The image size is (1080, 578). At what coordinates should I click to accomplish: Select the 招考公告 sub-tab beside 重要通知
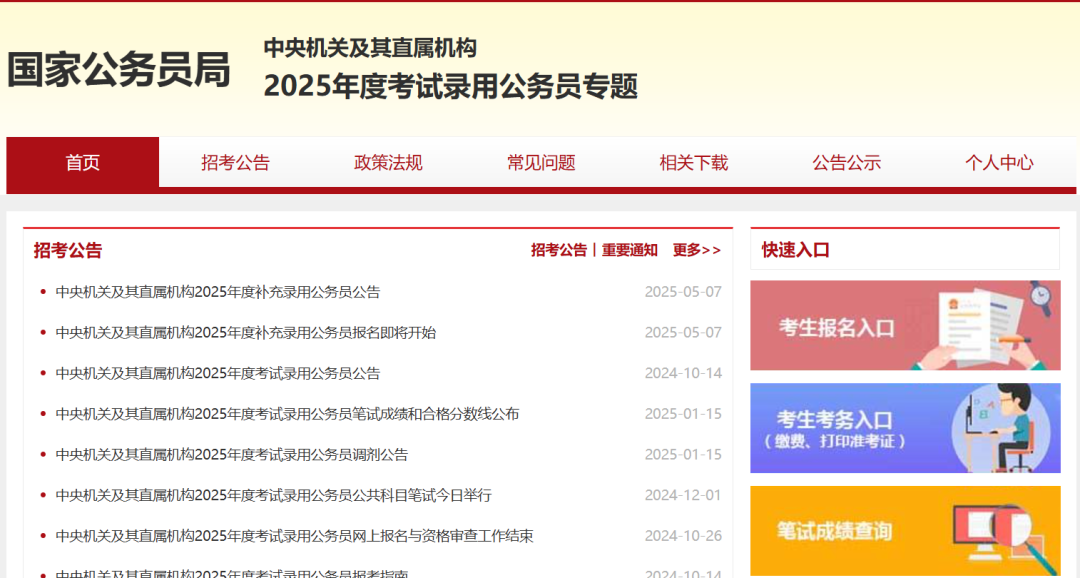(558, 250)
